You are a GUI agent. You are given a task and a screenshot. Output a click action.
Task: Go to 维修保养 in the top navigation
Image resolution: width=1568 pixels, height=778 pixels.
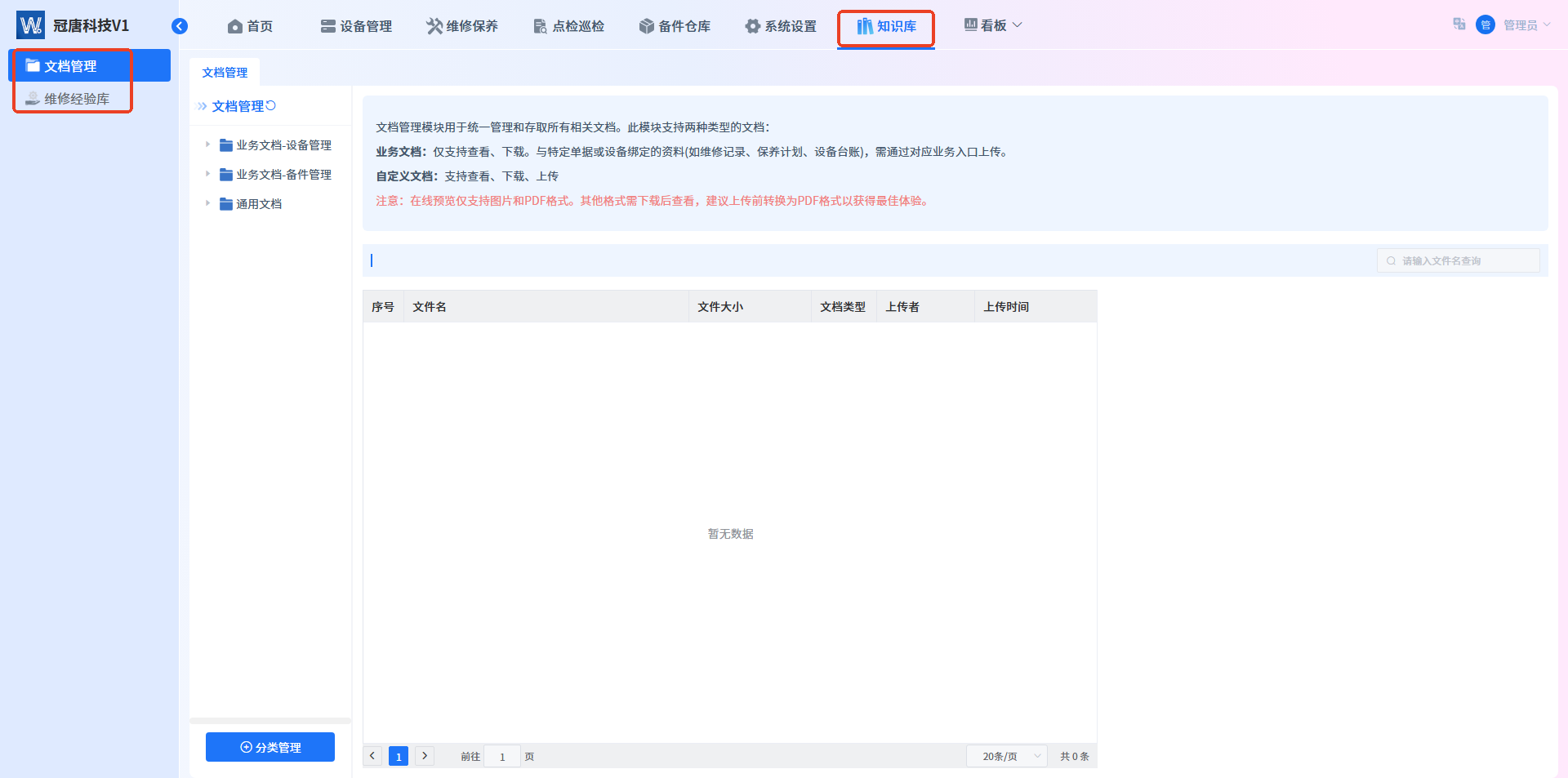tap(462, 26)
